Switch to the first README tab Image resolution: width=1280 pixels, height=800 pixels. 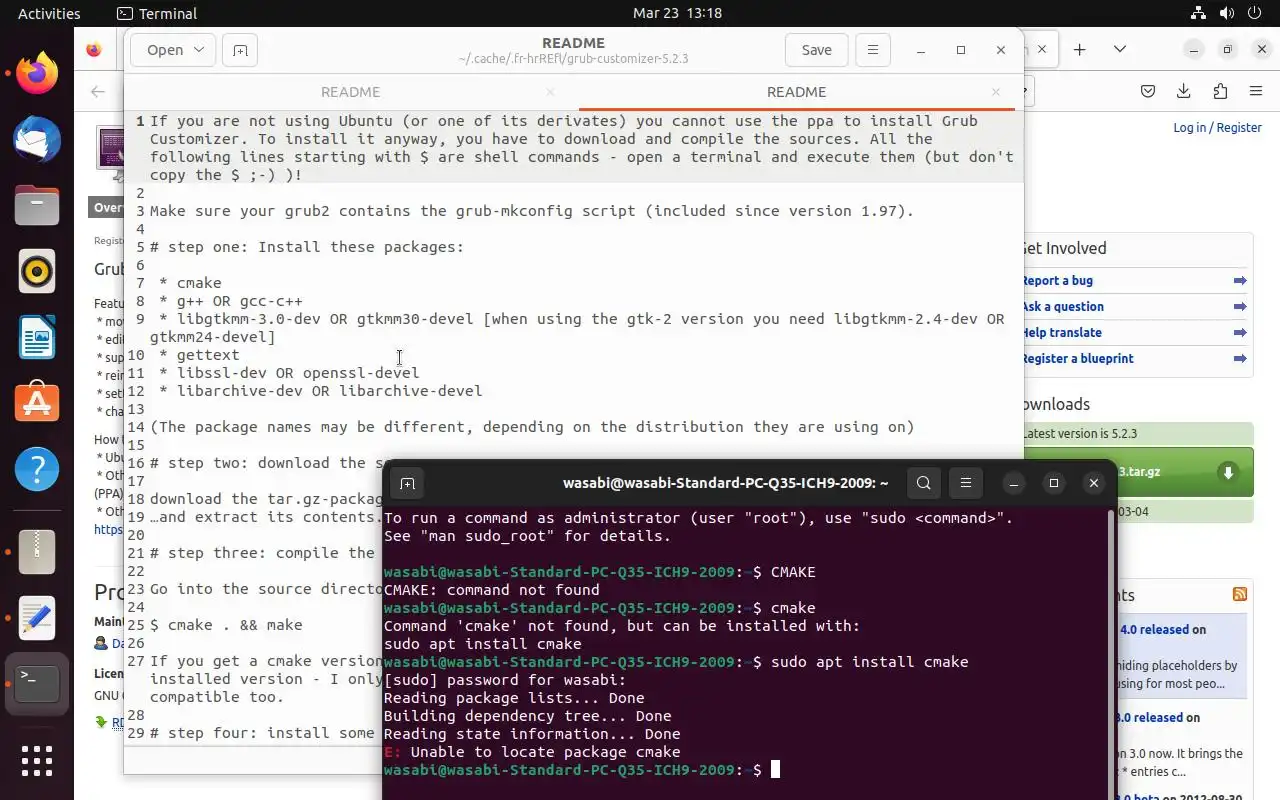(350, 91)
